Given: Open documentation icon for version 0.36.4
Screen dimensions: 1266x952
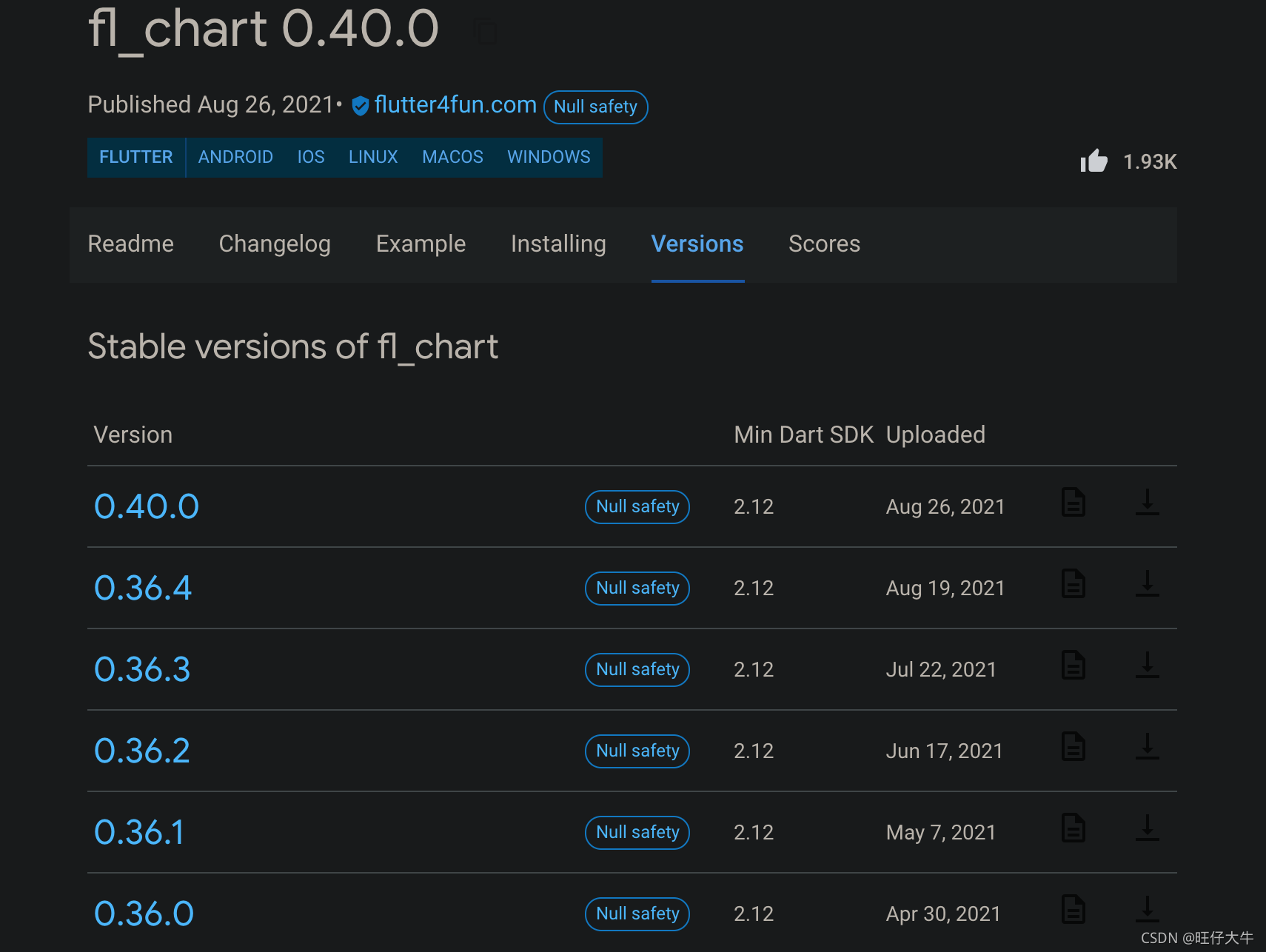Looking at the screenshot, I should tap(1073, 584).
